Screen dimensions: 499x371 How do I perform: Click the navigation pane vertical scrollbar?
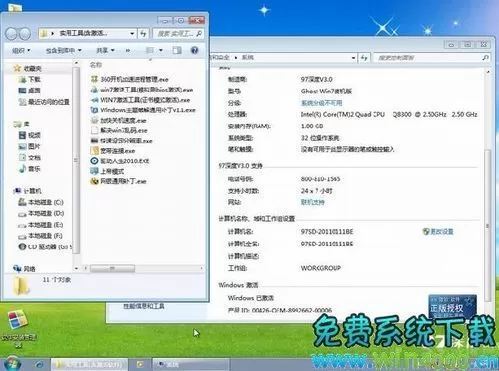pos(76,160)
